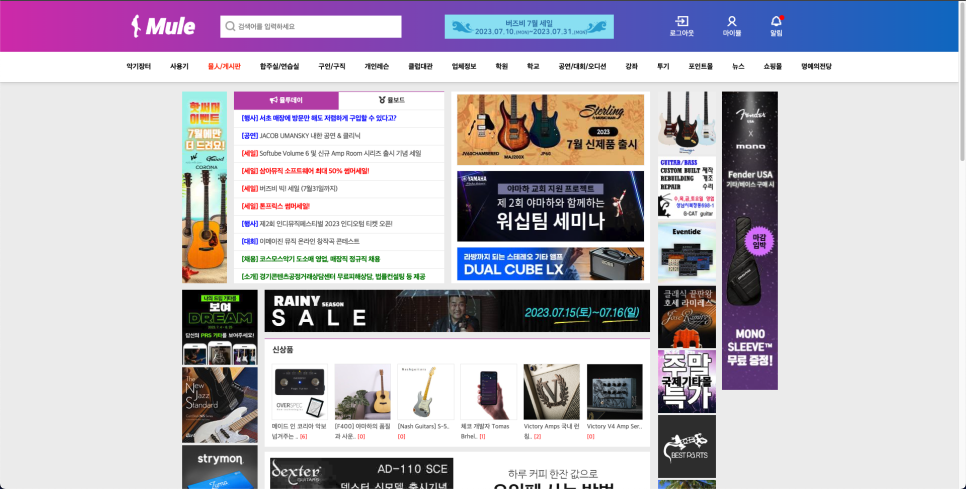966x489 pixels.
Task: Open 투기 menu
Action: [x=663, y=67]
